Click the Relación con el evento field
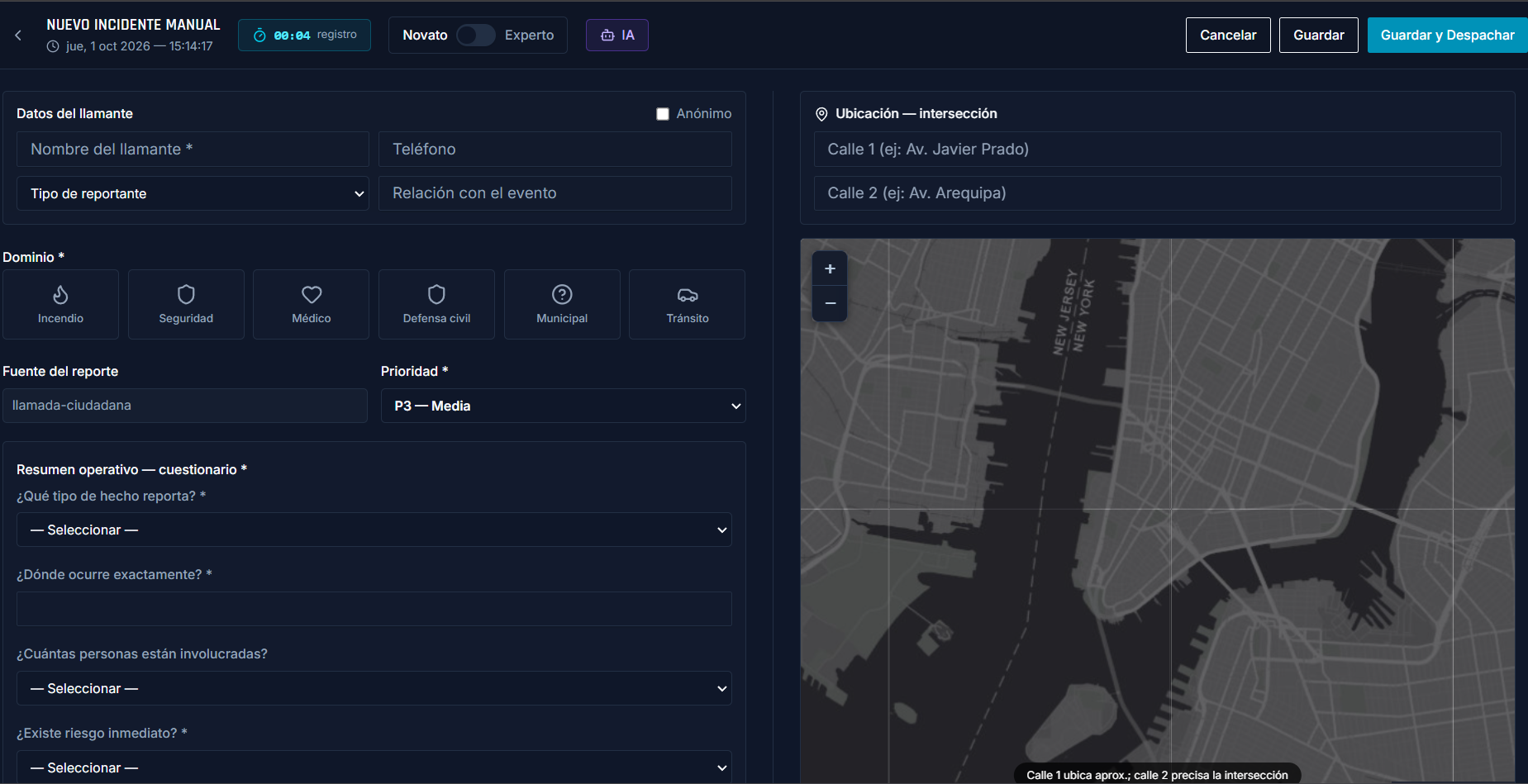 555,193
